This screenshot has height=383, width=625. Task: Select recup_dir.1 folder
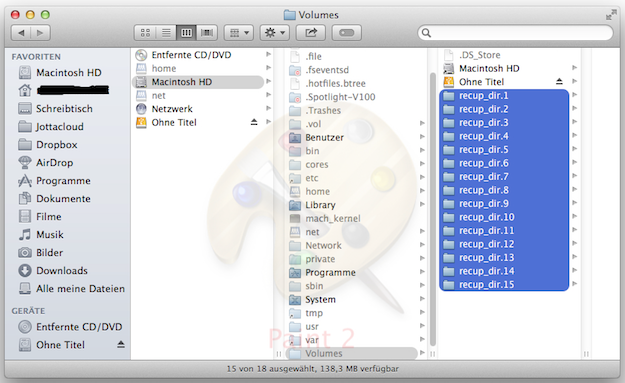coord(504,96)
